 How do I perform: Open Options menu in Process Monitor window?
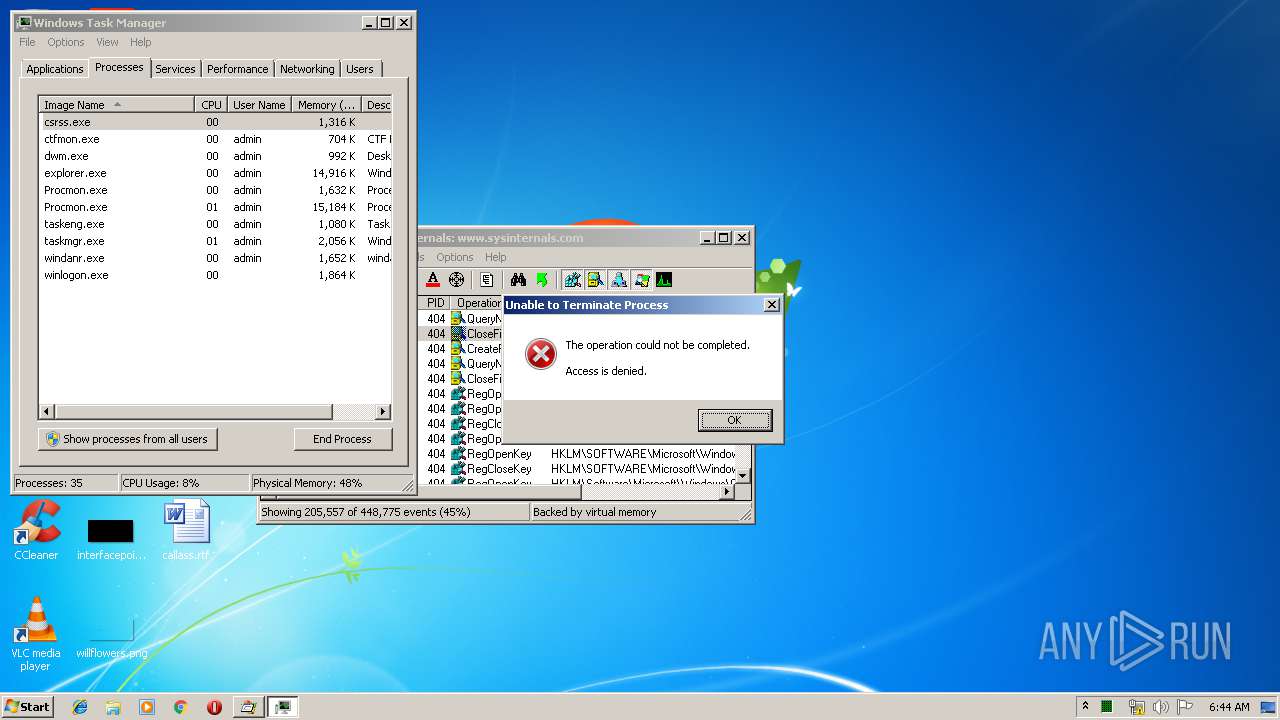(455, 257)
